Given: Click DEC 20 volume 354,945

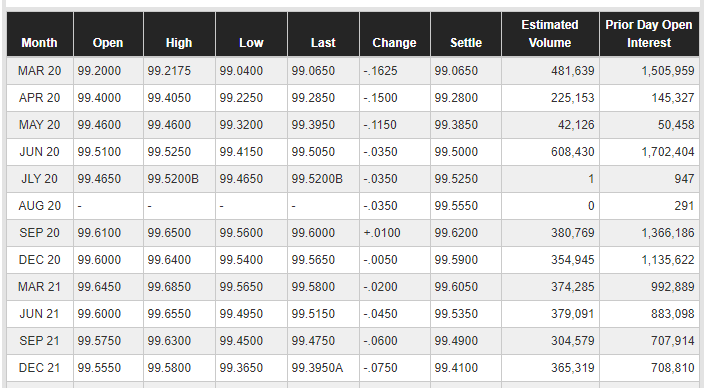Looking at the screenshot, I should [573, 260].
